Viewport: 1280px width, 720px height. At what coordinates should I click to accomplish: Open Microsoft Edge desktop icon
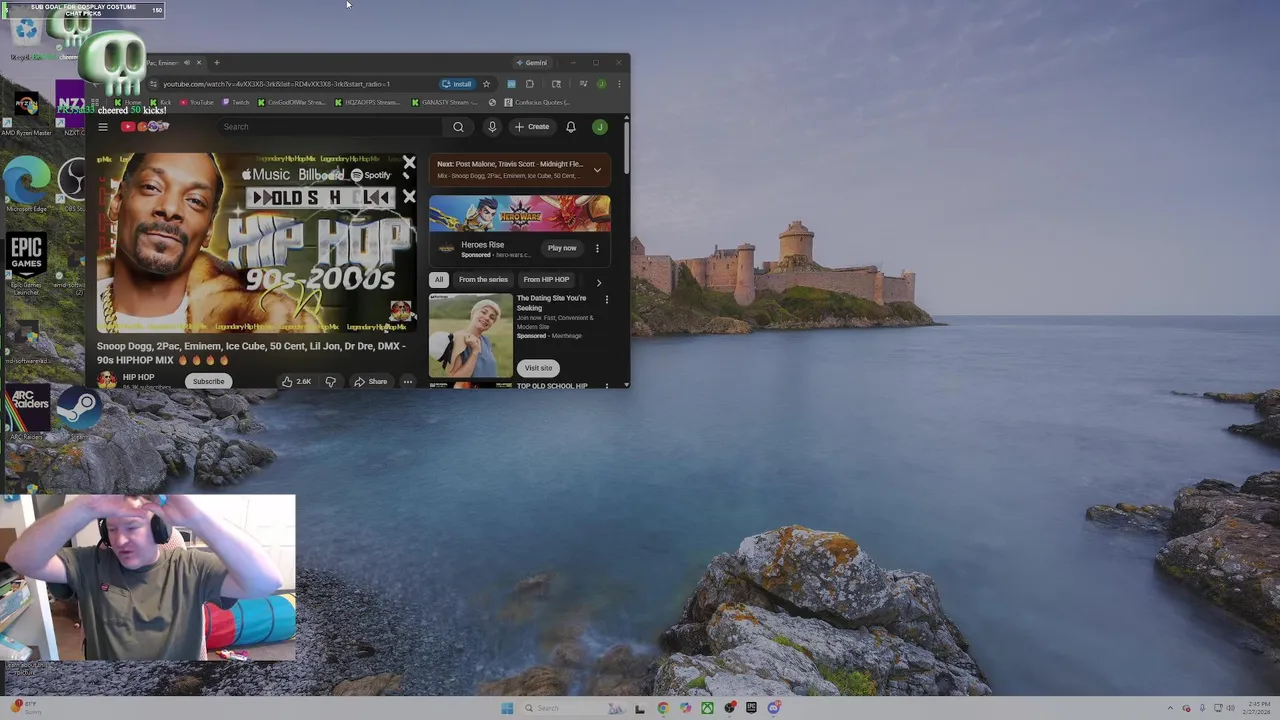coord(27,184)
